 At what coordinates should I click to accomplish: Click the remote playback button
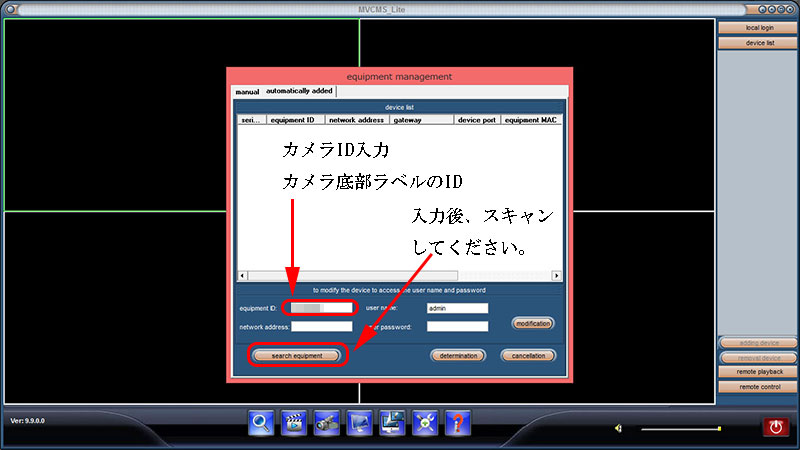(758, 372)
